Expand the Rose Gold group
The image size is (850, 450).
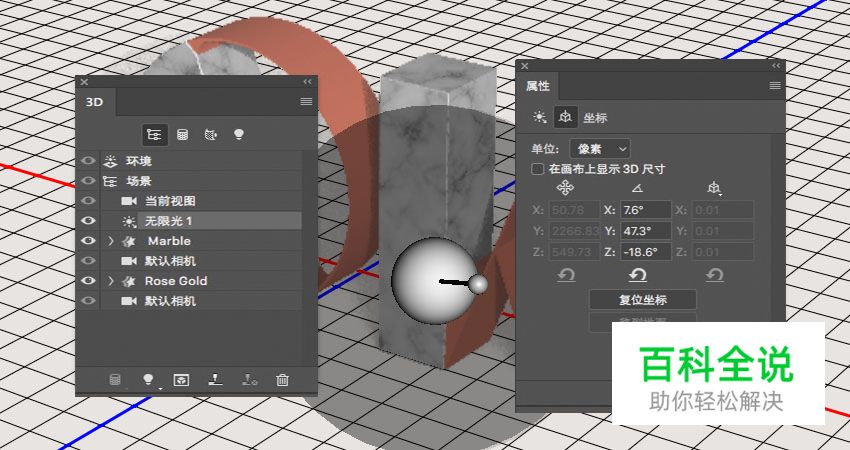(110, 281)
